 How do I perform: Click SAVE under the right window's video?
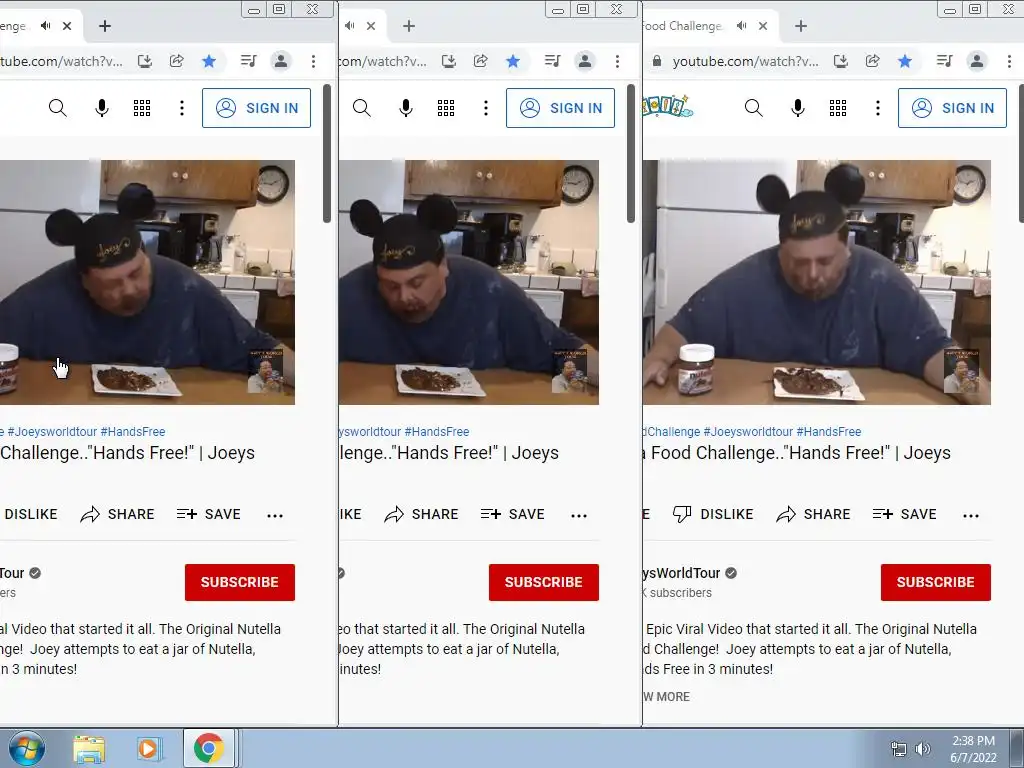904,515
